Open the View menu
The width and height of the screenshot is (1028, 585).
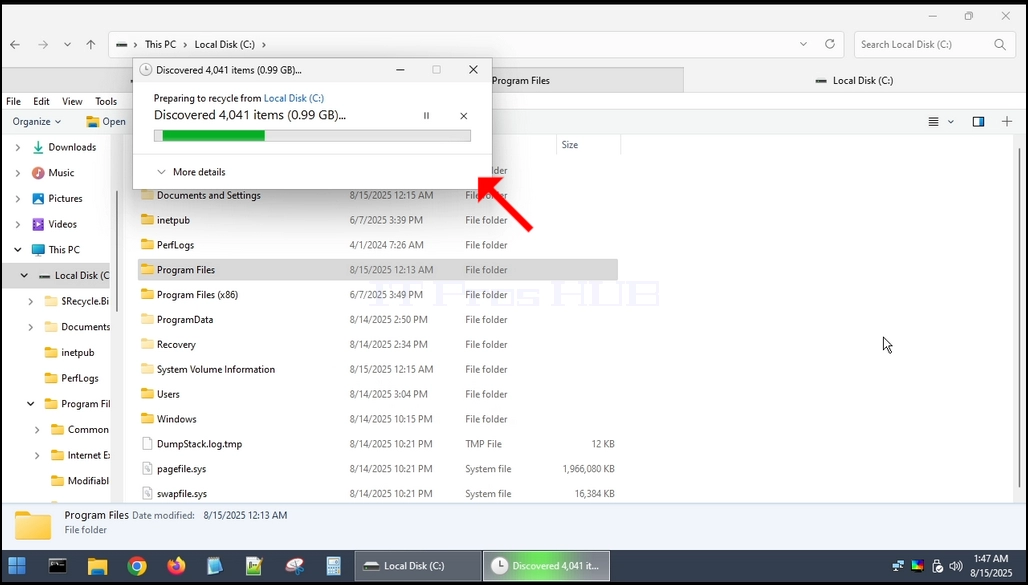tap(72, 102)
